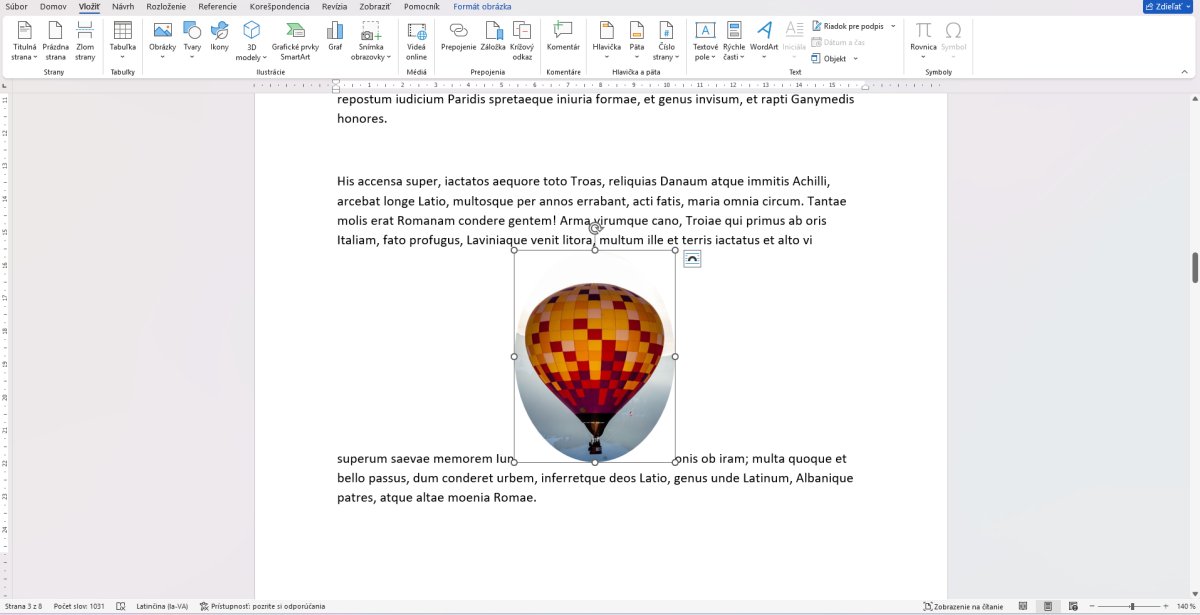Open Snímka obrazovky screenshot tool

pos(370,42)
